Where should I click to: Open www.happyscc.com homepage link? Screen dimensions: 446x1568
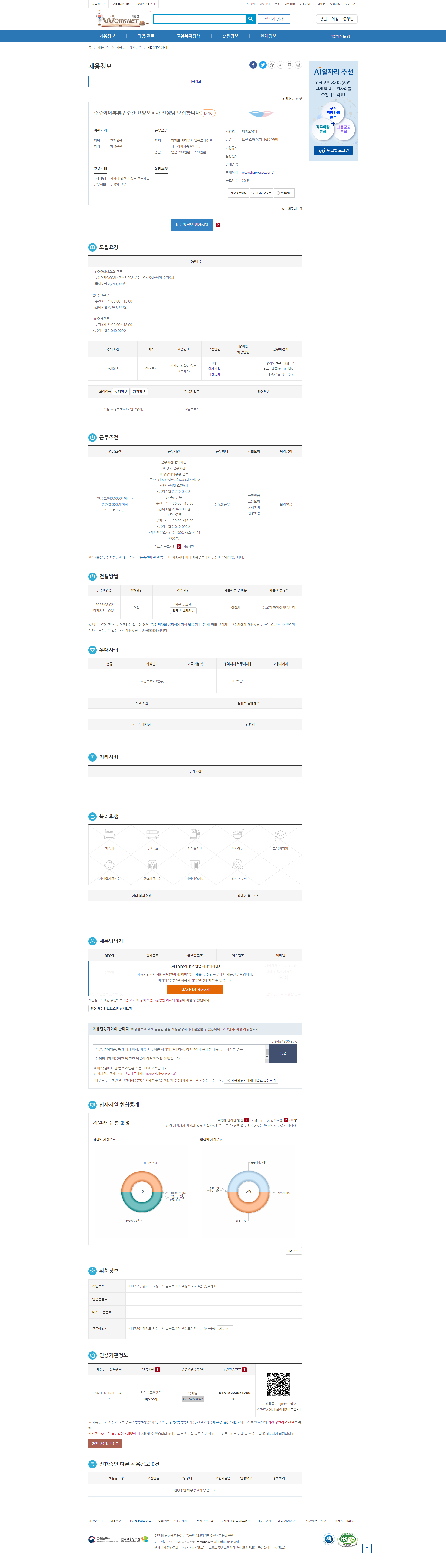257,172
